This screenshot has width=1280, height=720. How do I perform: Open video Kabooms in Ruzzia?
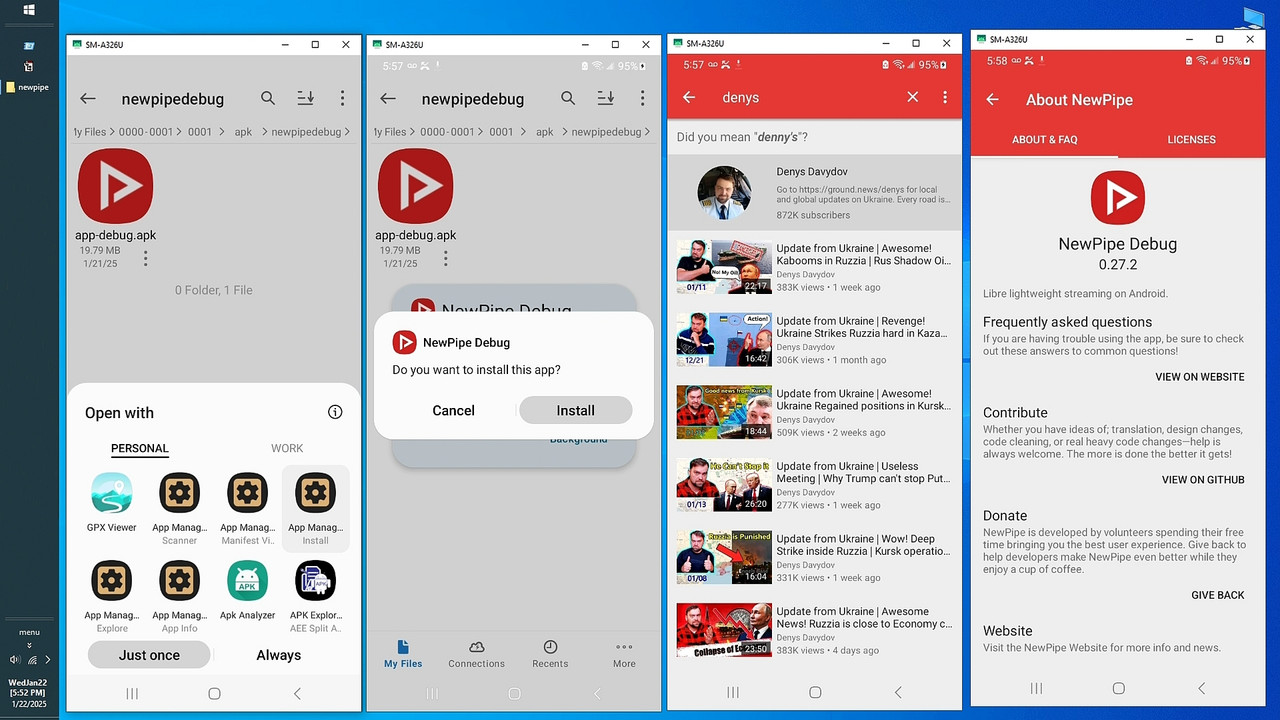(x=814, y=267)
